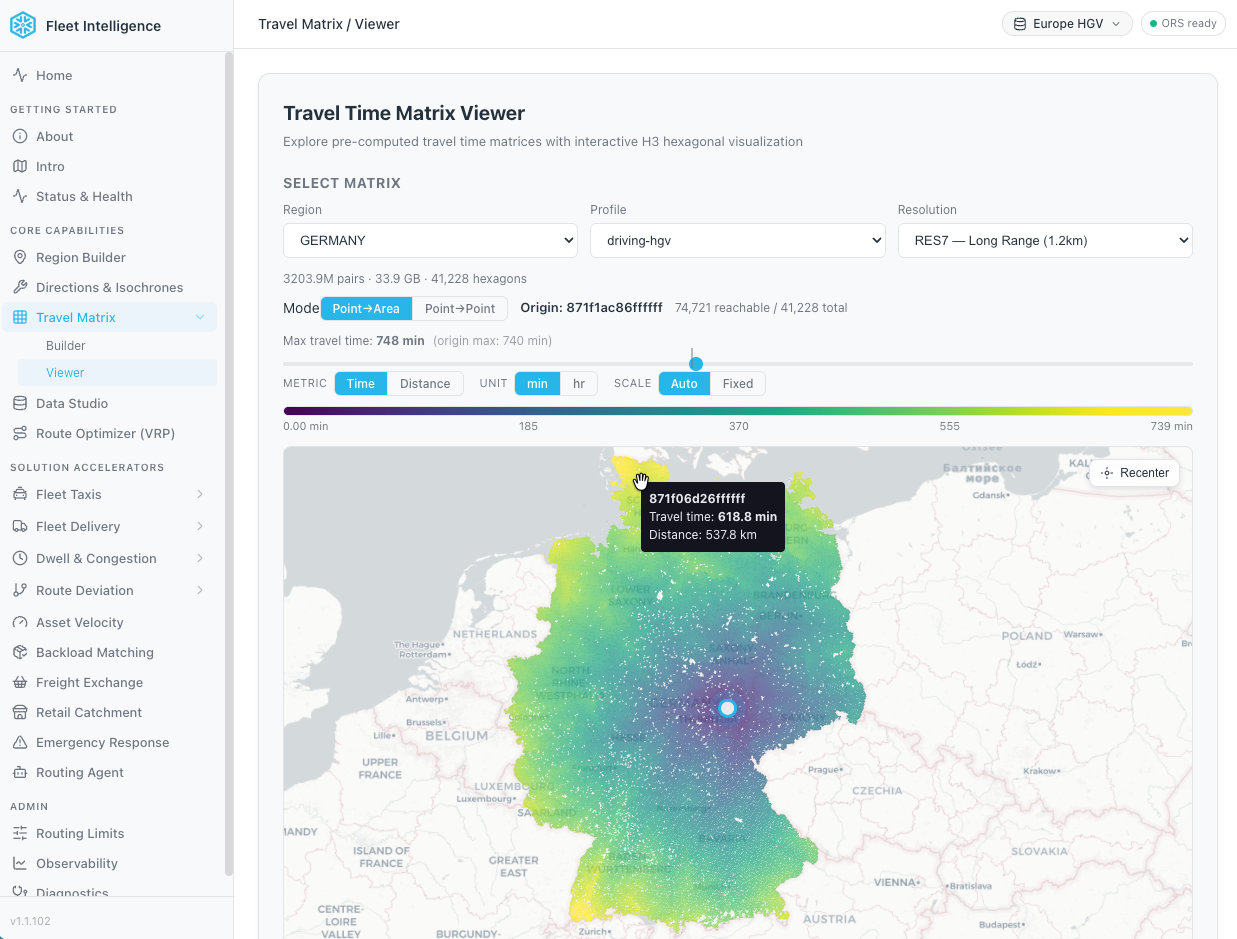Click the max travel time slider handle

[696, 364]
